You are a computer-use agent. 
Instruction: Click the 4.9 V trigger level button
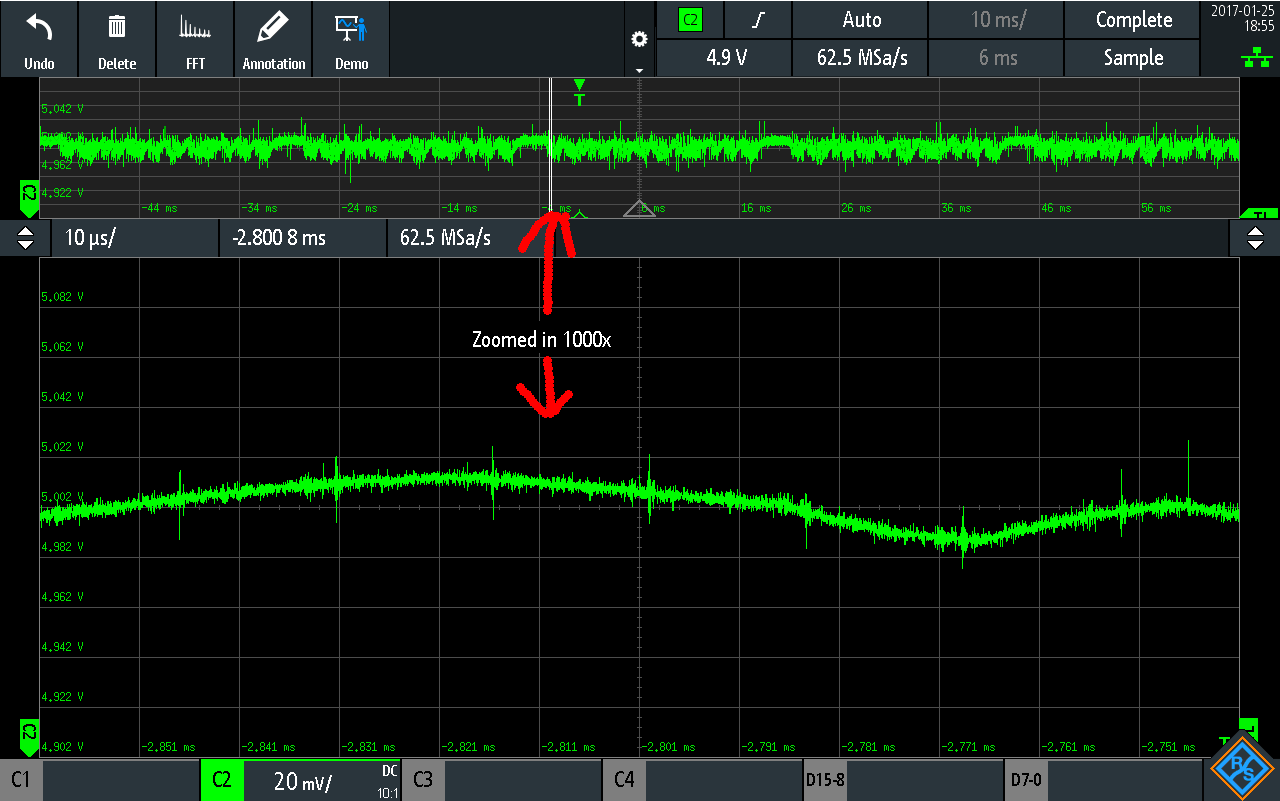725,58
